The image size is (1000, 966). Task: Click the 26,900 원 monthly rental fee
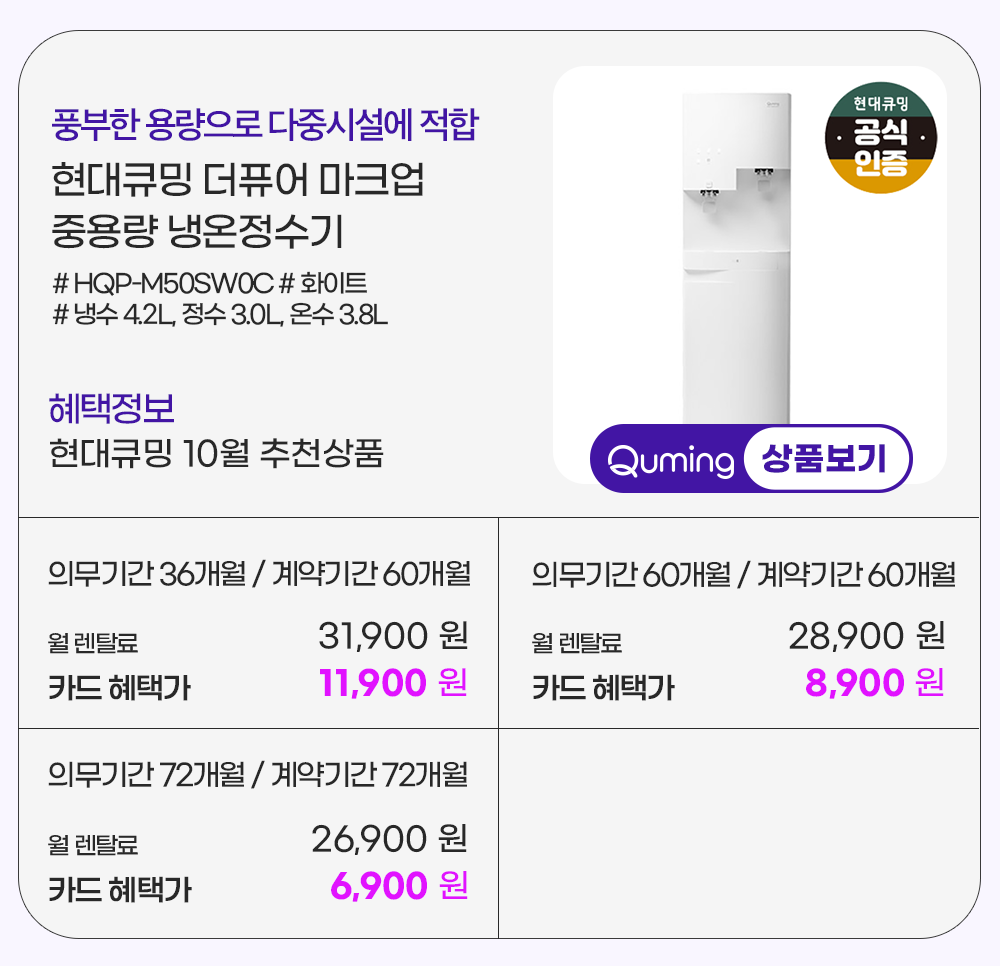pyautogui.click(x=390, y=839)
